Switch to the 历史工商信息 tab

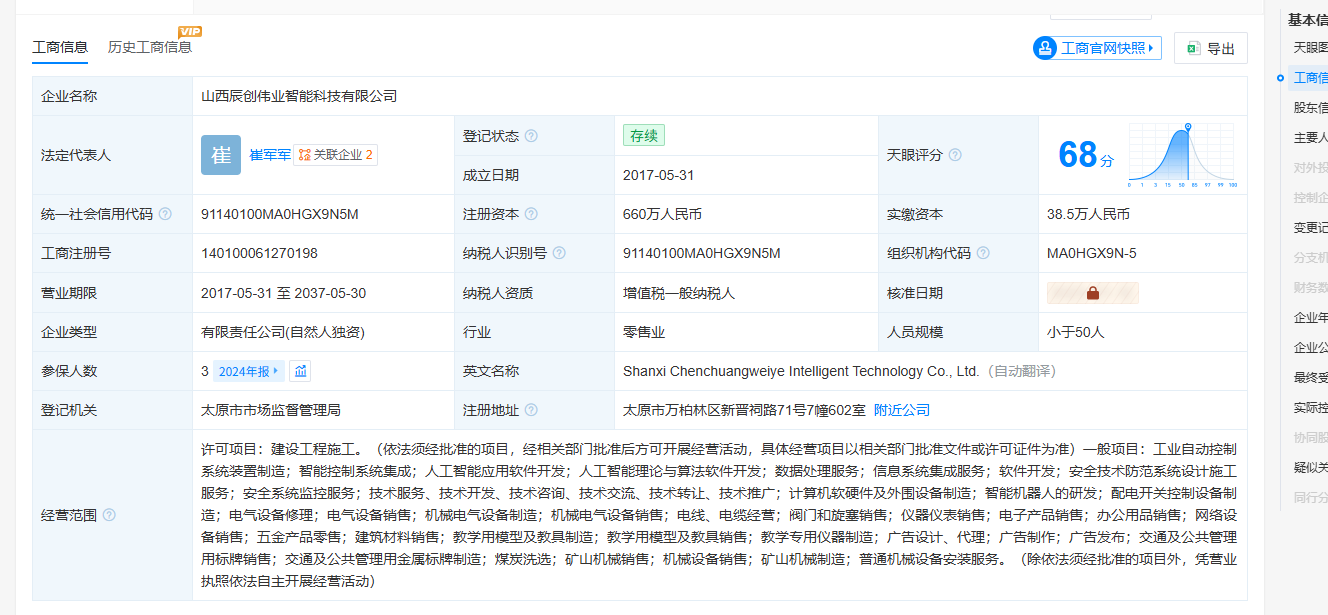pos(150,47)
